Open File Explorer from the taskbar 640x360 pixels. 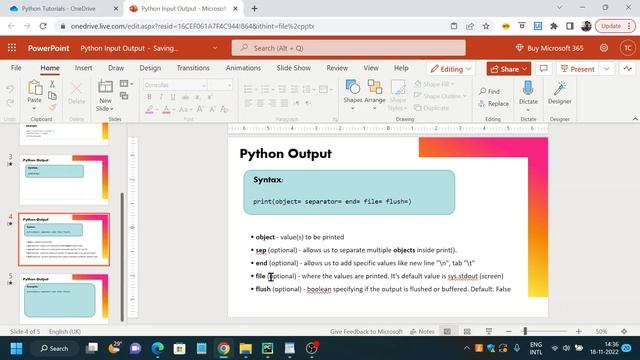tap(246, 348)
